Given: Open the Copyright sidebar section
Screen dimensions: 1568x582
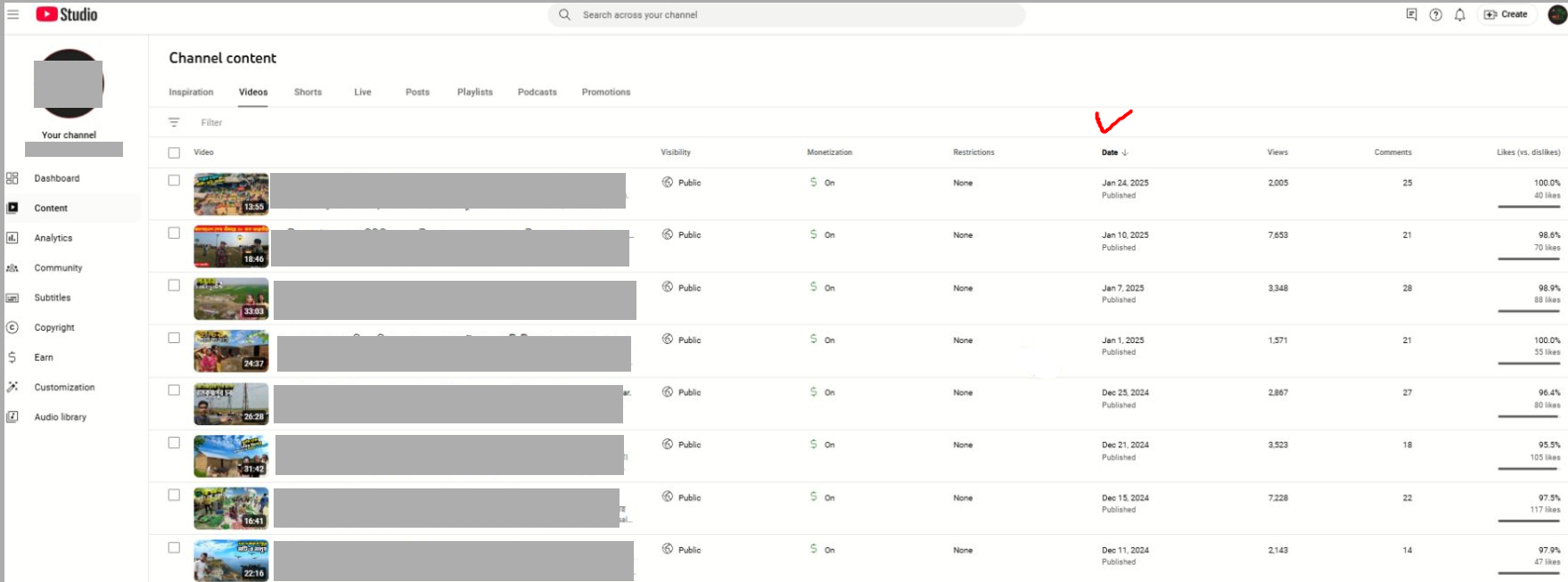Looking at the screenshot, I should [53, 327].
